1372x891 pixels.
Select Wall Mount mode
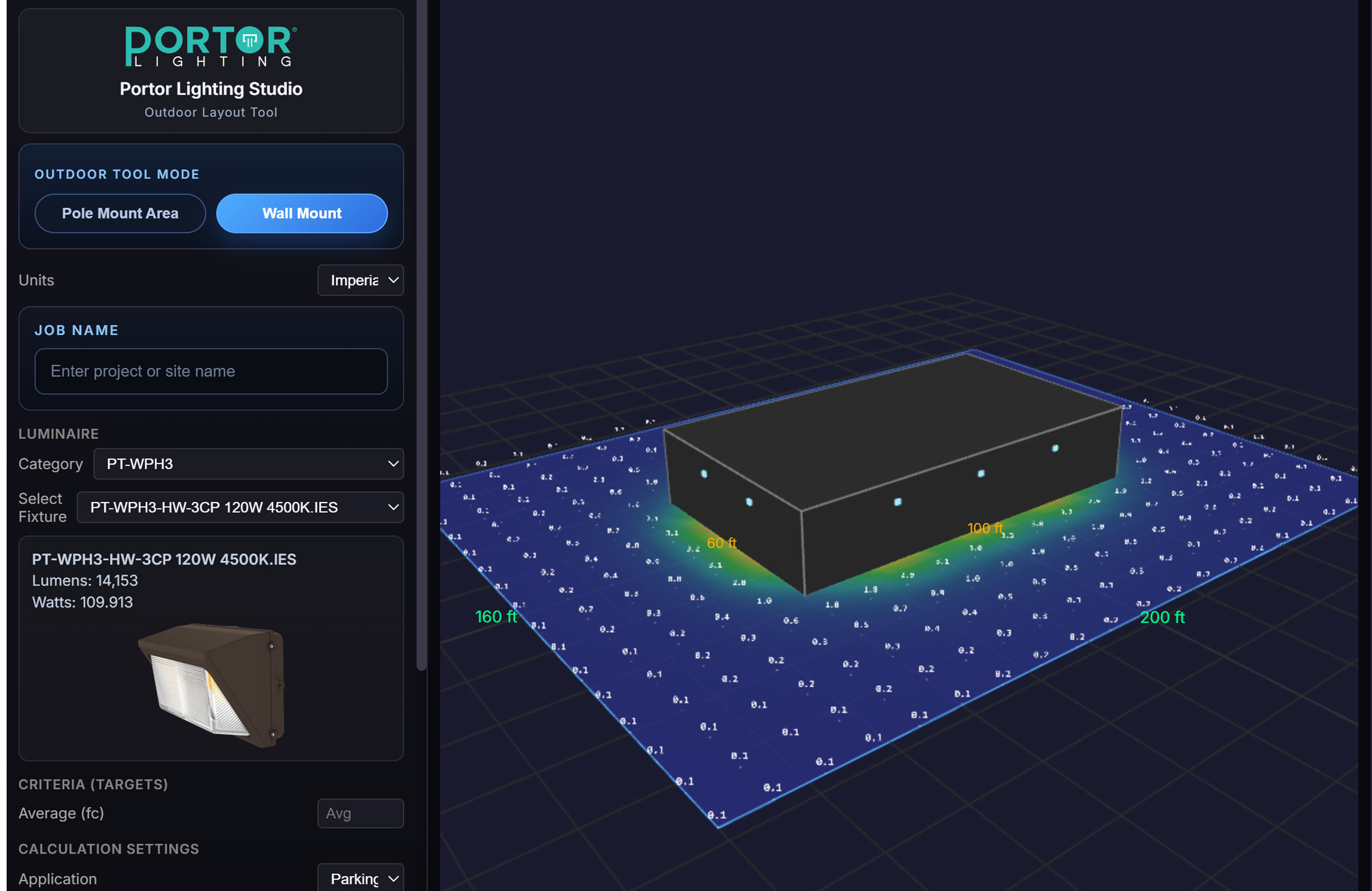[302, 214]
